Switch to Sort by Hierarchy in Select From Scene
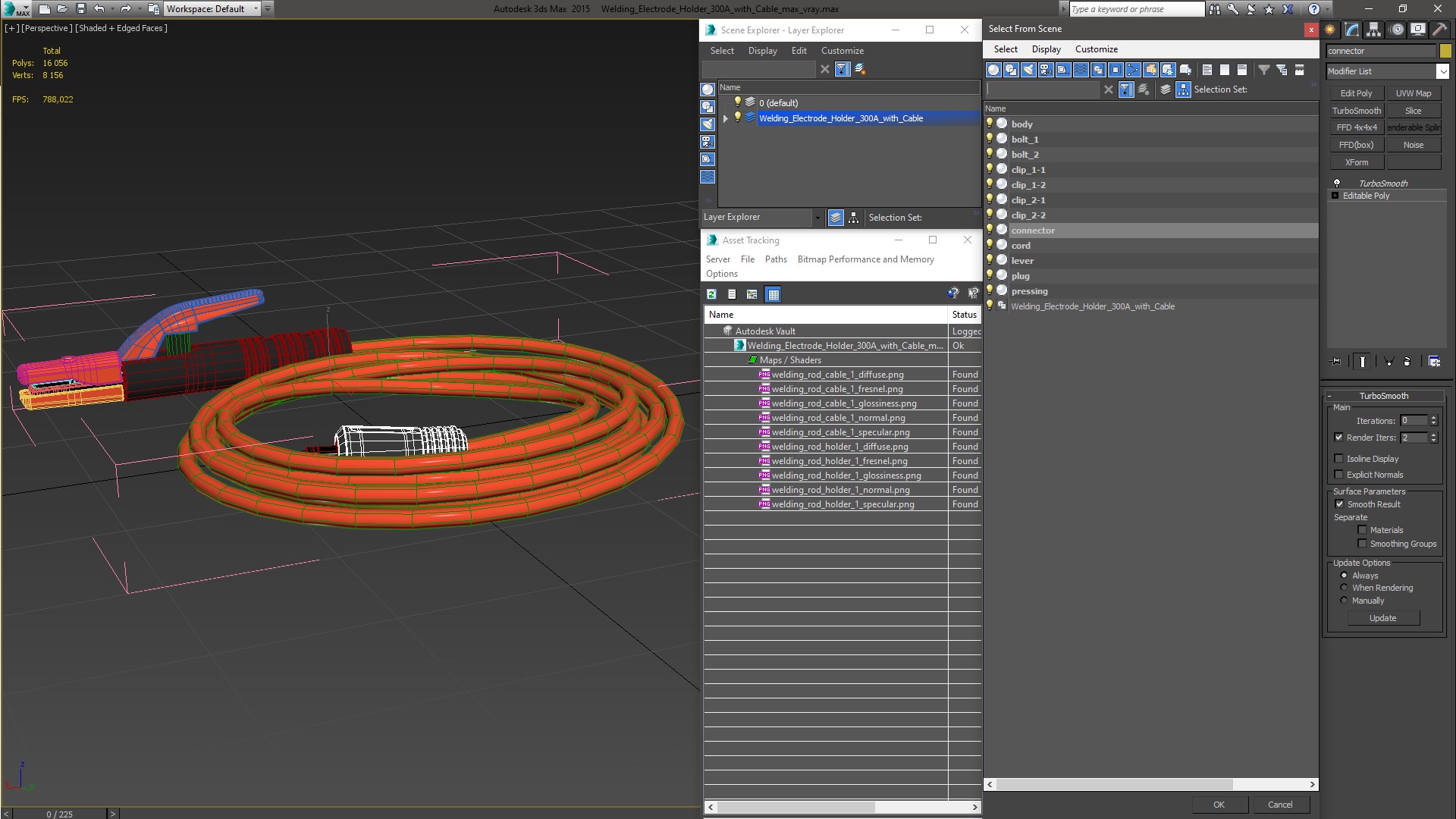Viewport: 1456px width, 819px height. [x=1183, y=89]
